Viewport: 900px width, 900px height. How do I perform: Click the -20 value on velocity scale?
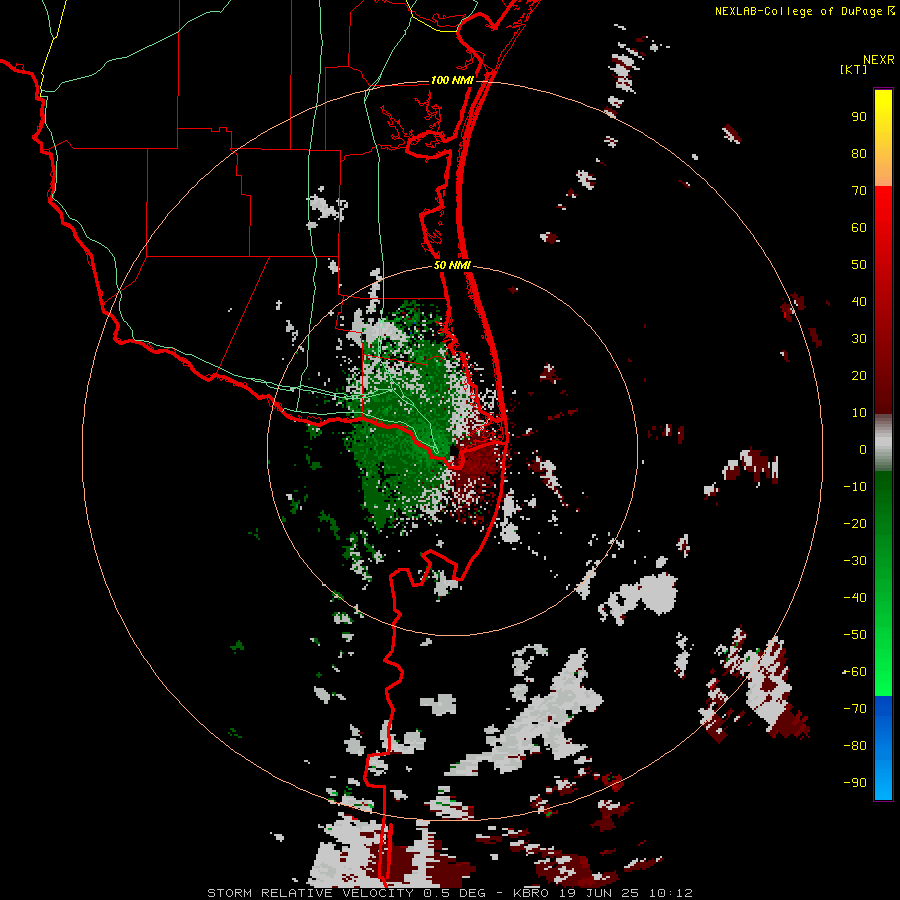(x=855, y=523)
